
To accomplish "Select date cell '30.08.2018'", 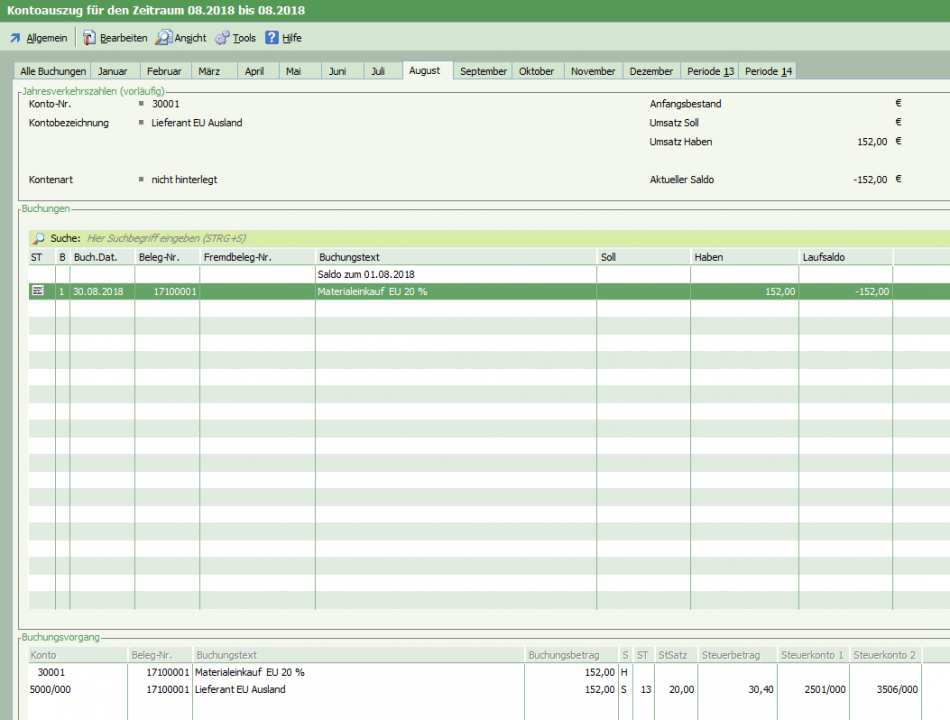I will [x=98, y=292].
